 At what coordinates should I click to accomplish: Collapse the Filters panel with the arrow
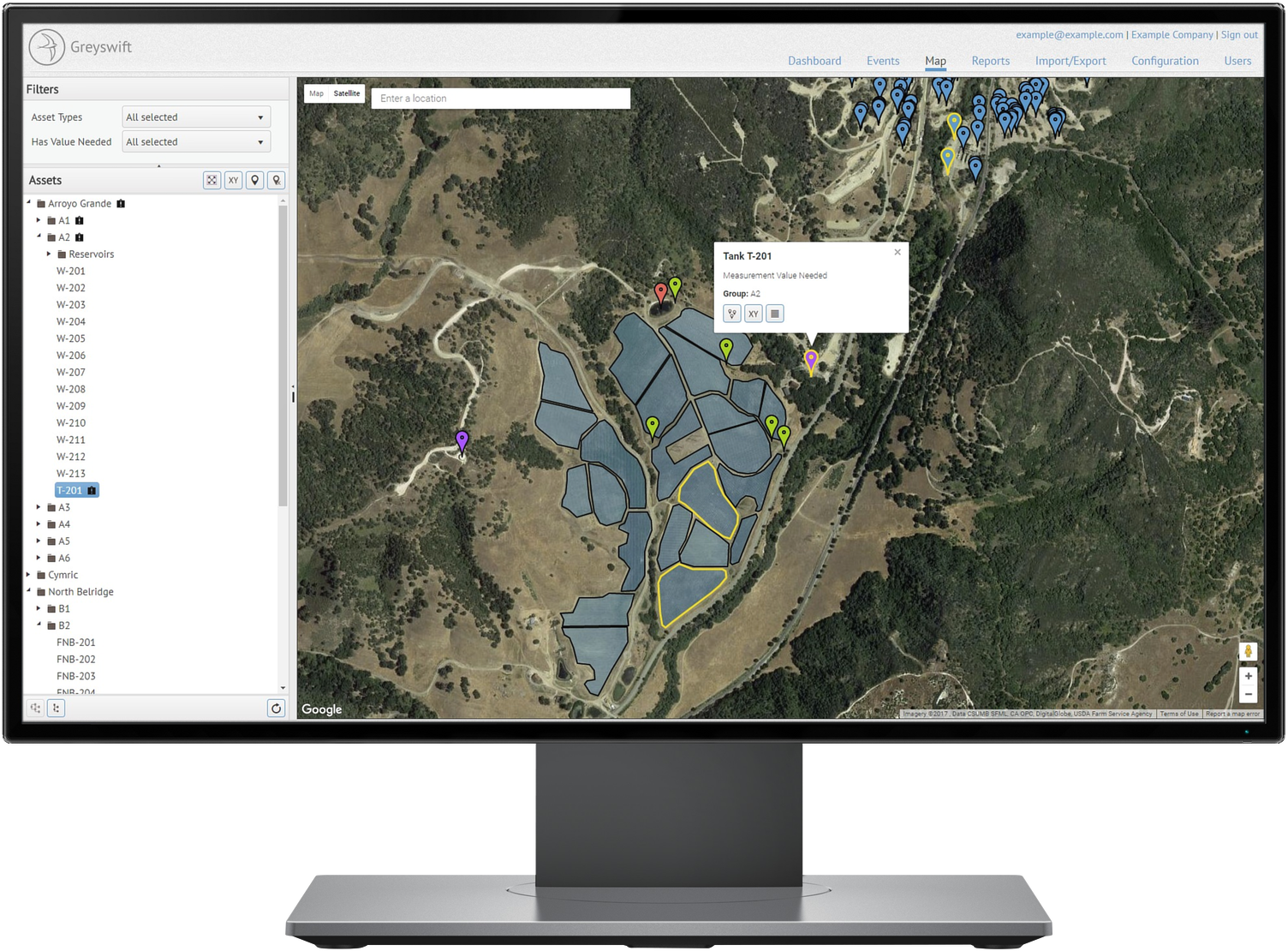pyautogui.click(x=159, y=165)
